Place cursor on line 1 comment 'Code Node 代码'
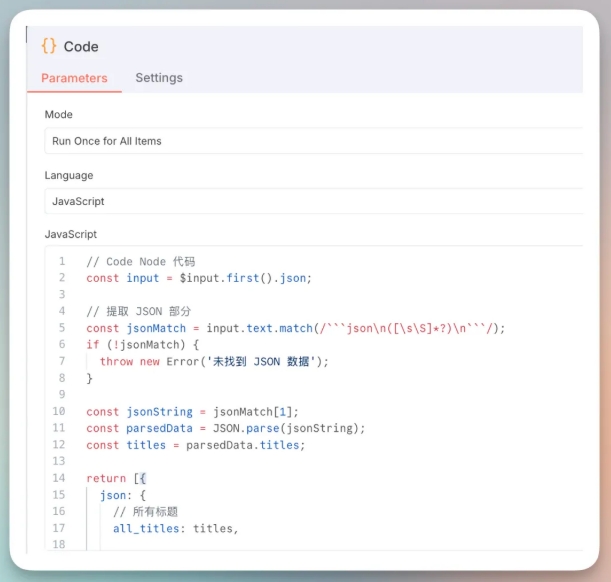The height and width of the screenshot is (582, 611). pyautogui.click(x=141, y=261)
